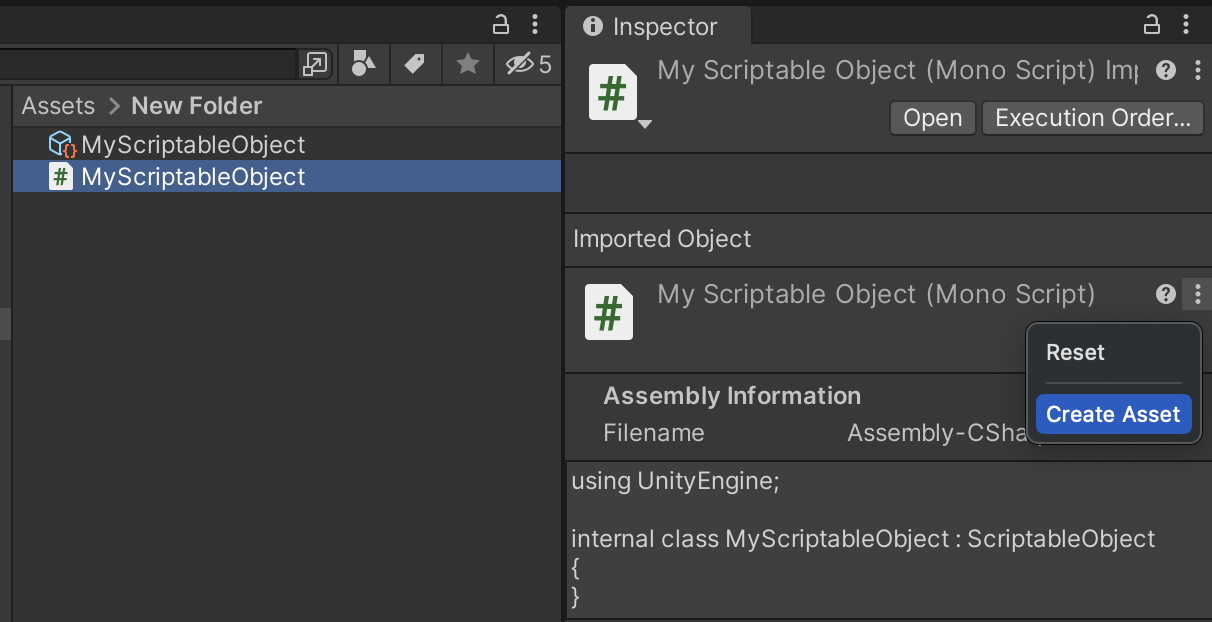Viewport: 1212px width, 622px height.
Task: Select the MyScriptableObject C# script file
Action: [x=193, y=177]
